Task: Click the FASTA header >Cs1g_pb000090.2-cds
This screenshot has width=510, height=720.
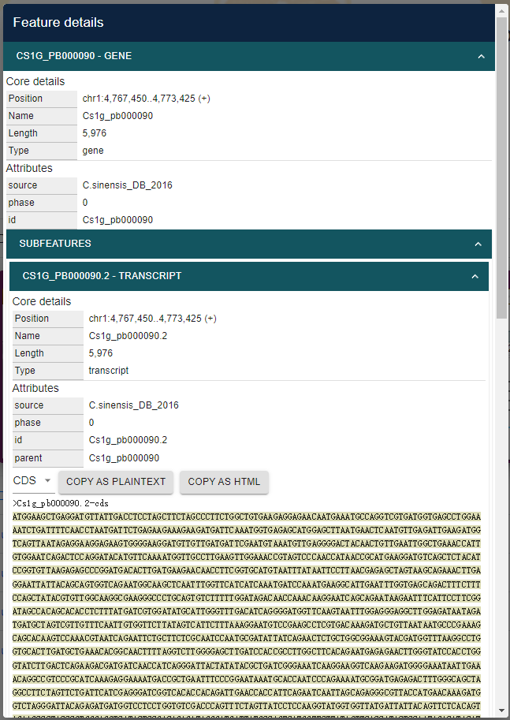Action: (x=61, y=503)
